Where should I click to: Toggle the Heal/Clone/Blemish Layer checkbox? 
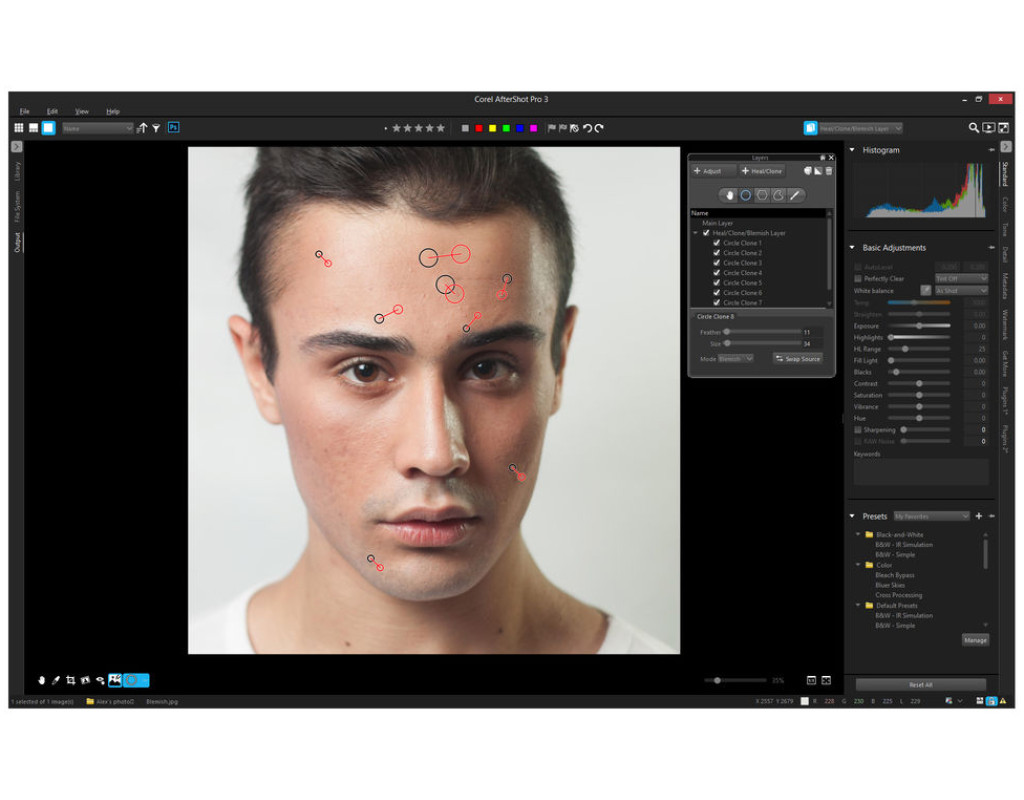(x=706, y=233)
